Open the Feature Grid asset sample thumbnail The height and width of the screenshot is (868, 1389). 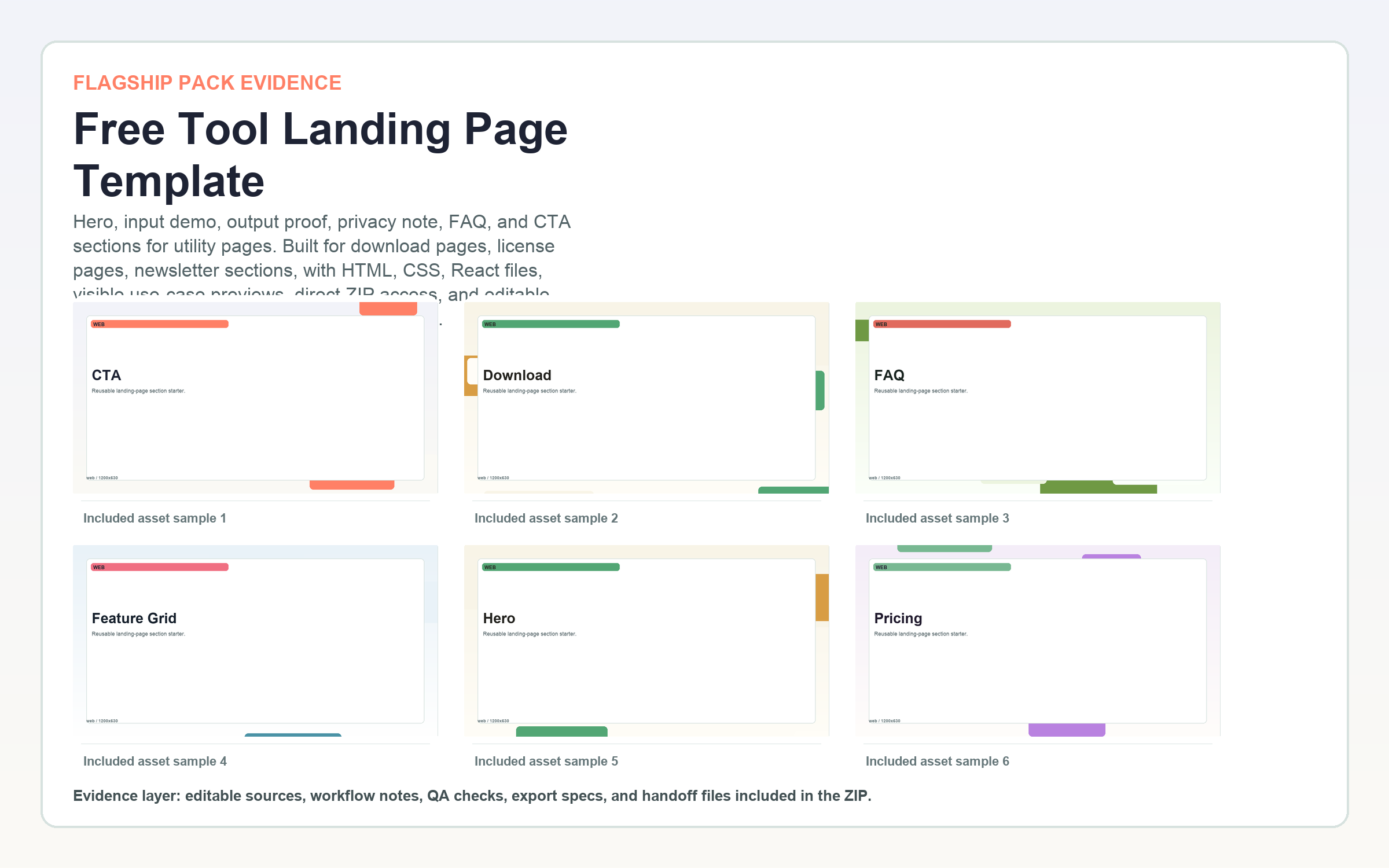tap(255, 641)
